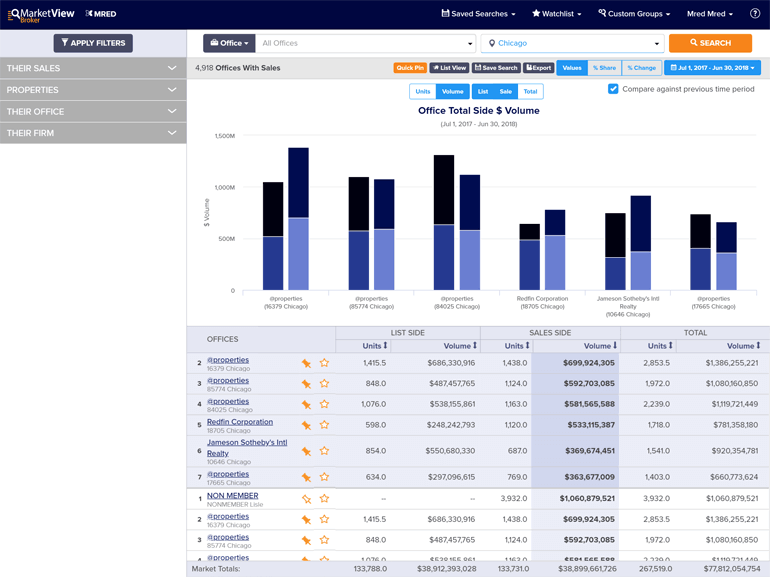Click the location pin icon beside Chicago
770x577 pixels.
(492, 43)
